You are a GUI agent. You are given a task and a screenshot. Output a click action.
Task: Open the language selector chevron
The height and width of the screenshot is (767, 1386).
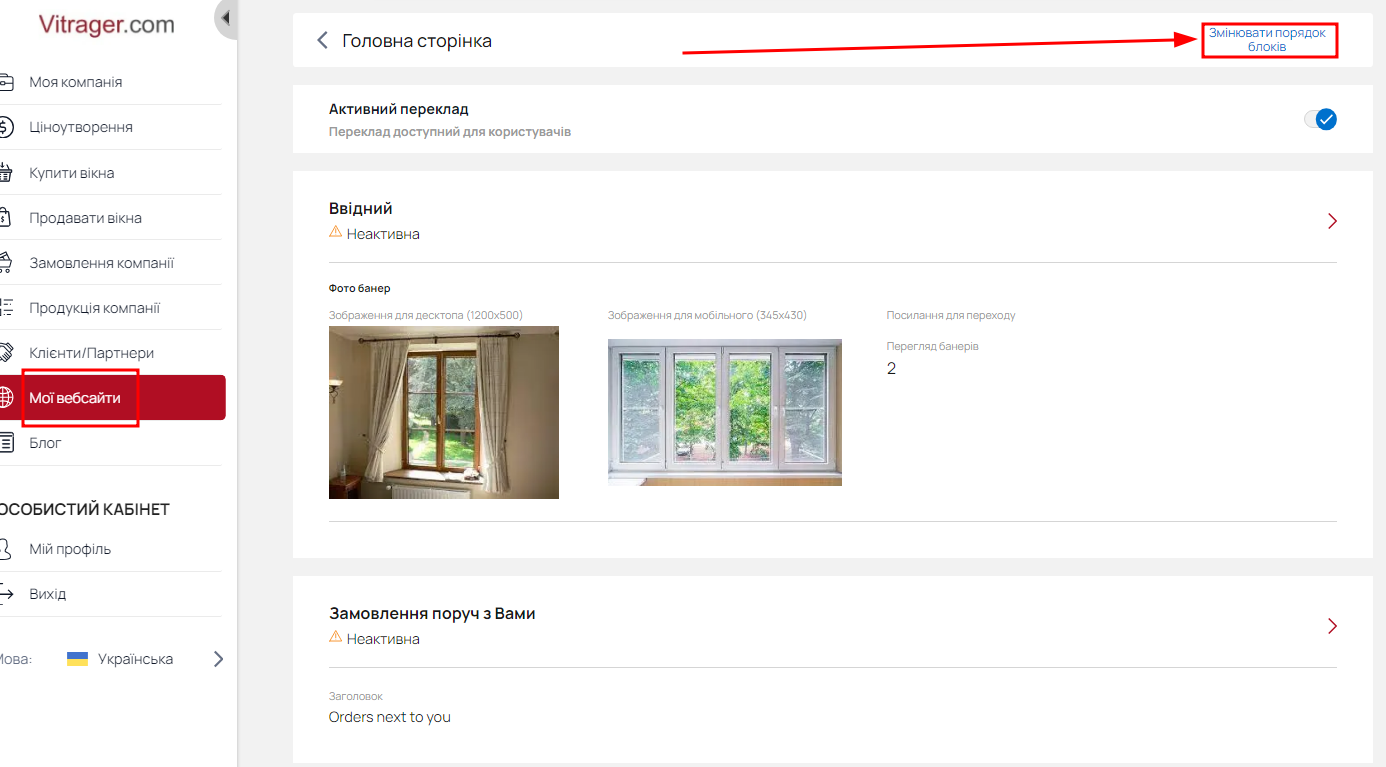point(218,659)
